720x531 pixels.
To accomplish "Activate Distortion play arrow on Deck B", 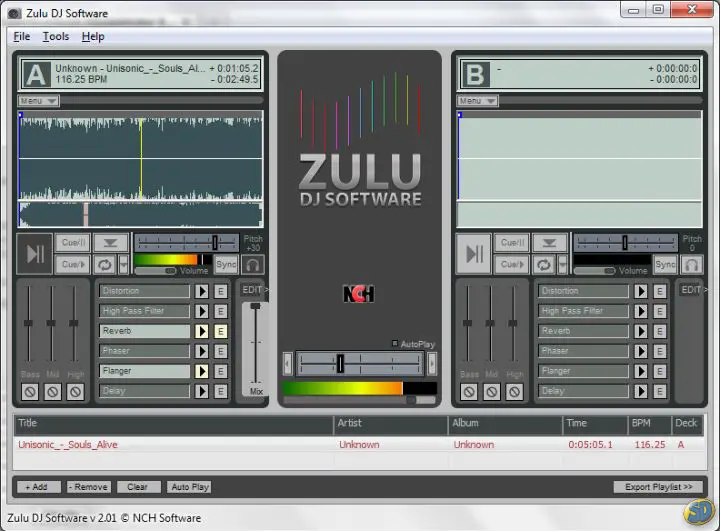I will [641, 291].
